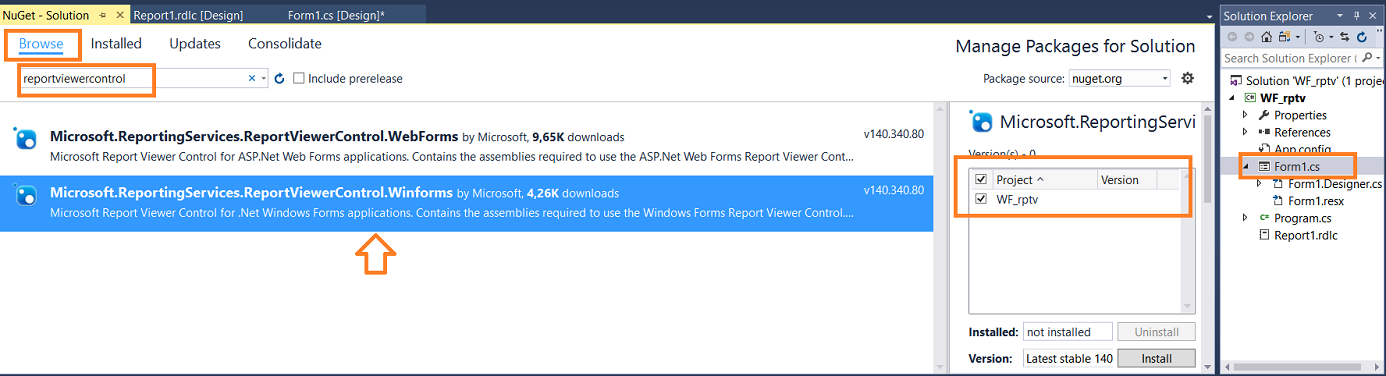Refresh Solution Explorer

[x=1362, y=37]
